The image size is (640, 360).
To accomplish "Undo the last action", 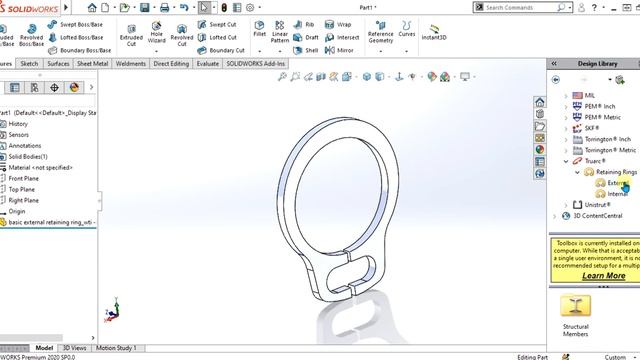I will point(184,7).
